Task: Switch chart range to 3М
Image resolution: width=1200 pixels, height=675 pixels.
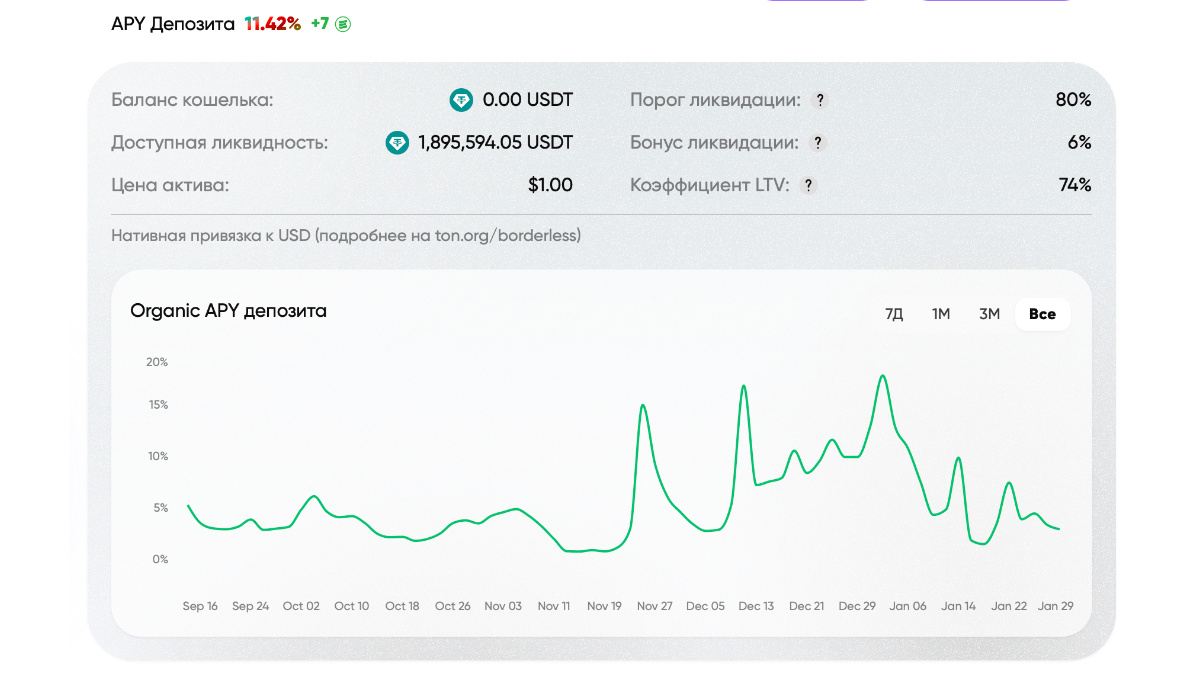Action: [x=989, y=314]
